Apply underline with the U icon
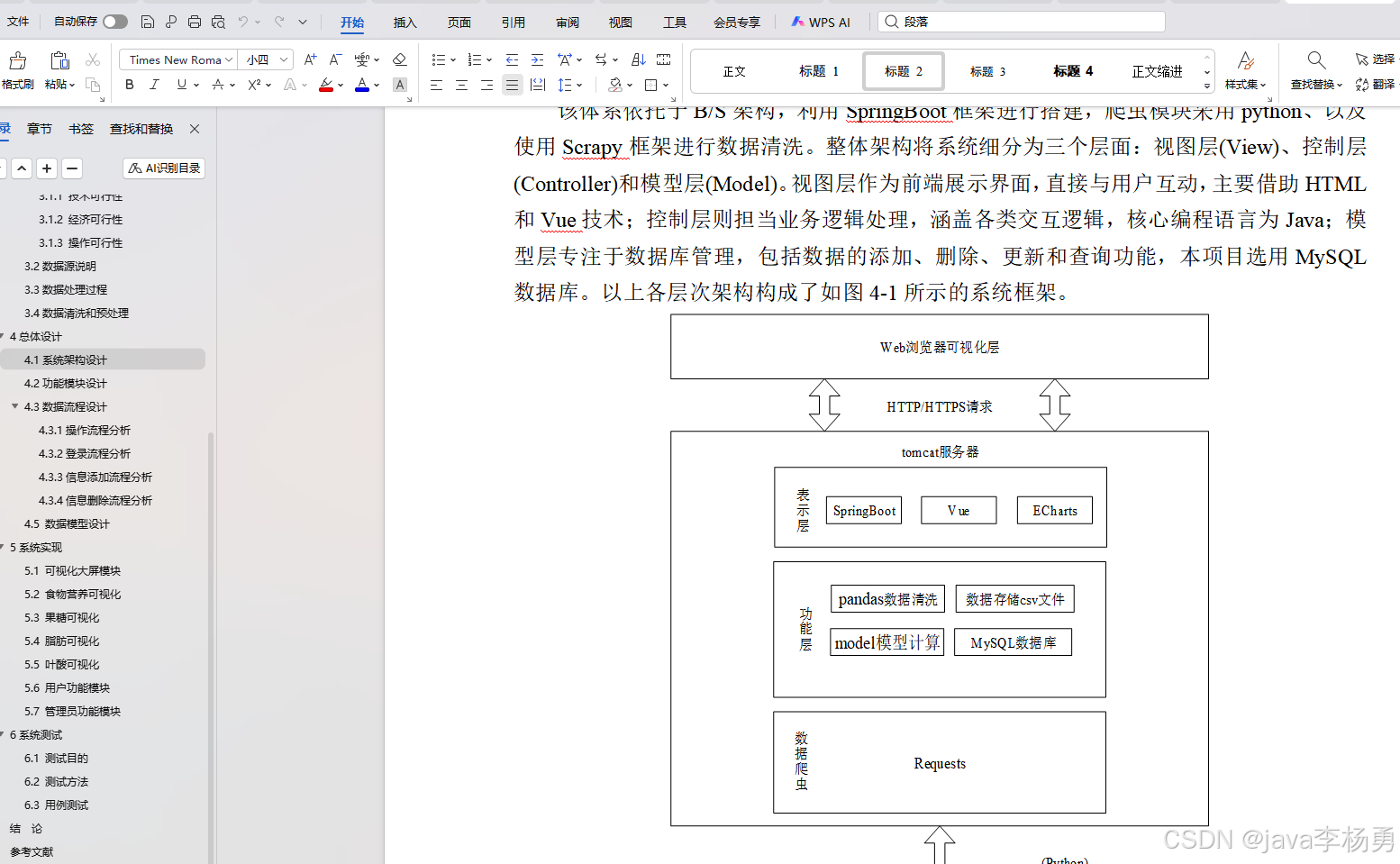Viewport: 1400px width, 864px height. (182, 84)
